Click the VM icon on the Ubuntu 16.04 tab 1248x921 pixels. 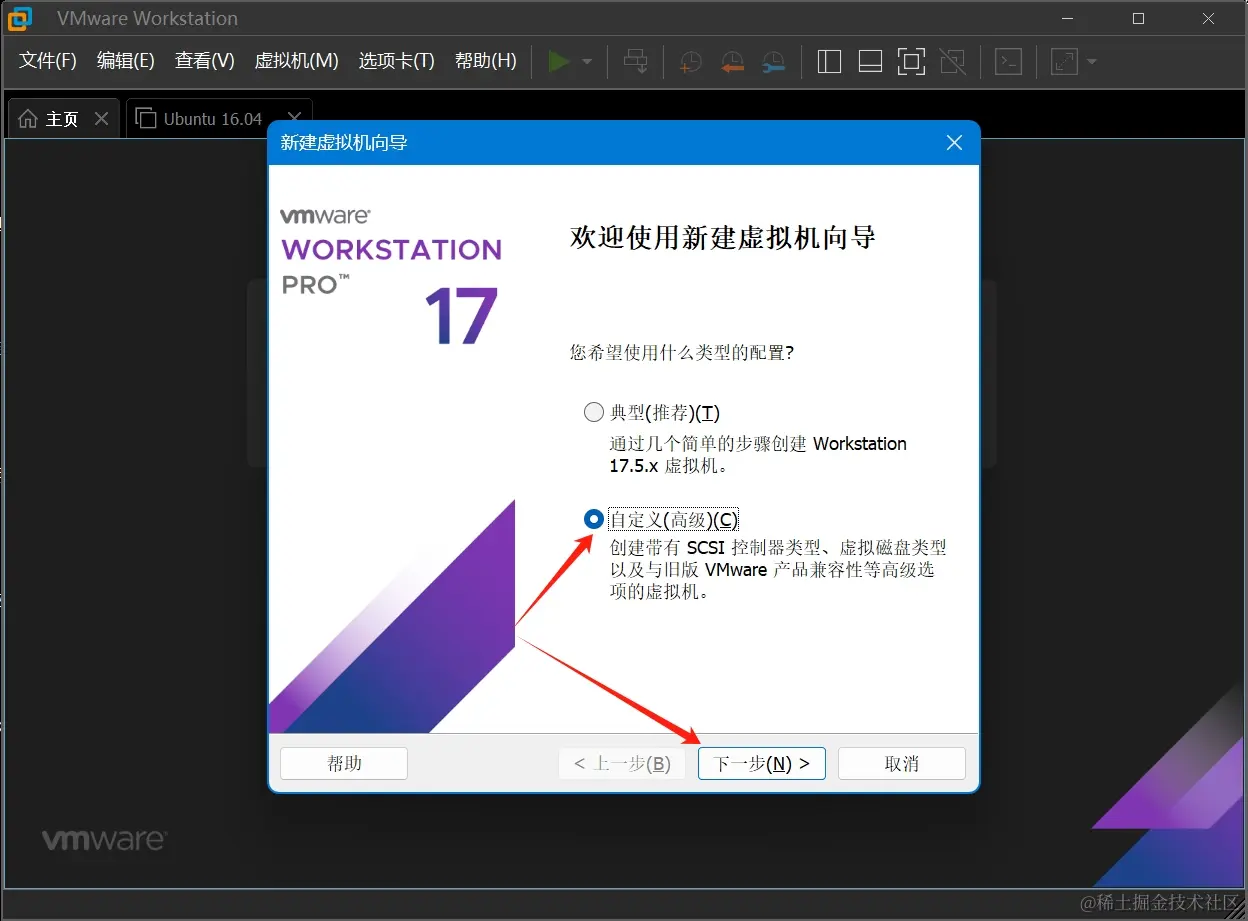point(146,118)
